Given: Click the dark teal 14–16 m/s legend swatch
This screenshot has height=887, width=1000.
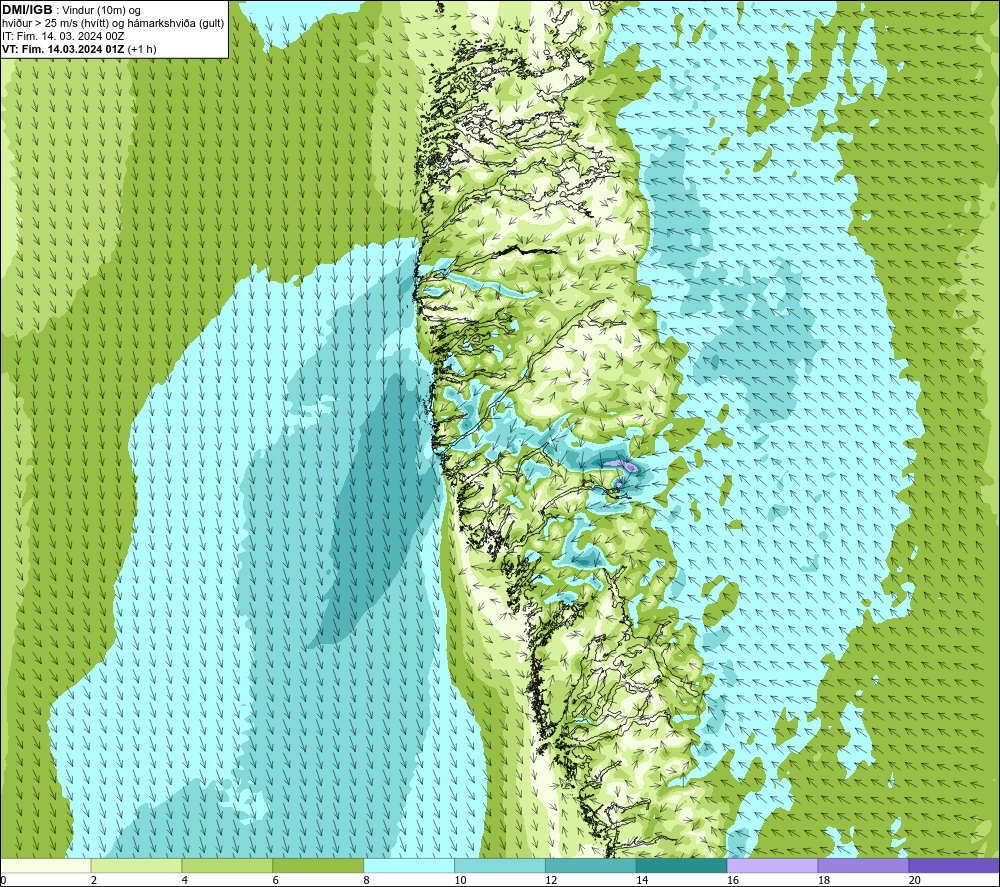Looking at the screenshot, I should point(681,866).
